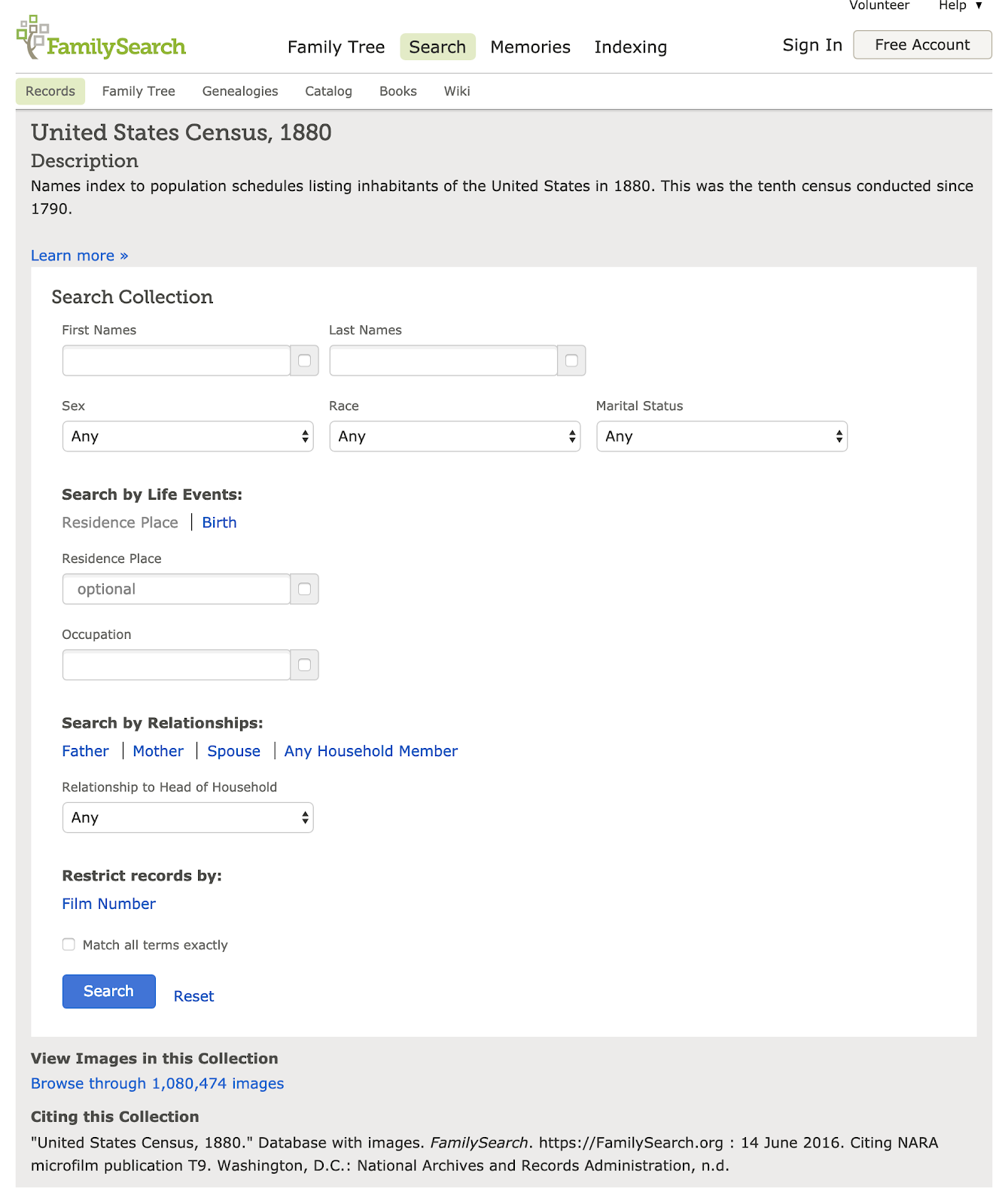Enable Match all terms exactly
This screenshot has height=1204, width=1008.
69,944
